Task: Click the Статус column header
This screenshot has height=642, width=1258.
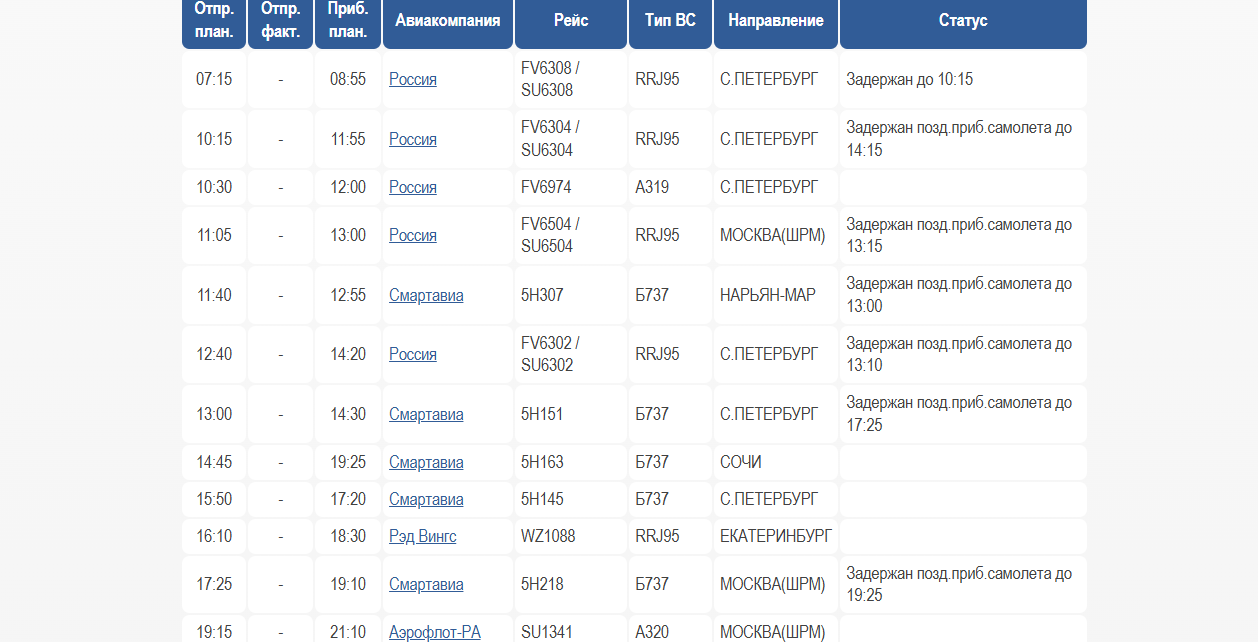Action: click(963, 21)
